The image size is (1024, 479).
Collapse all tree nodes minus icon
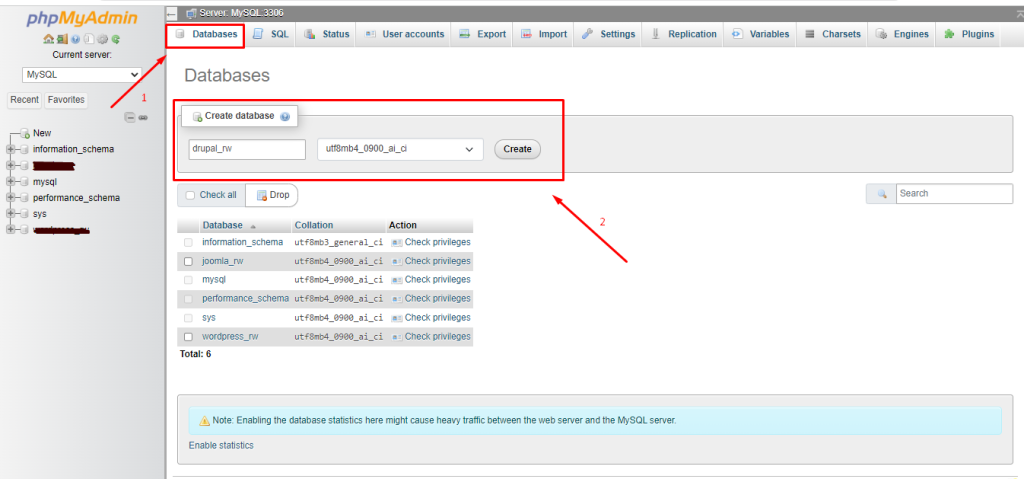click(x=129, y=118)
